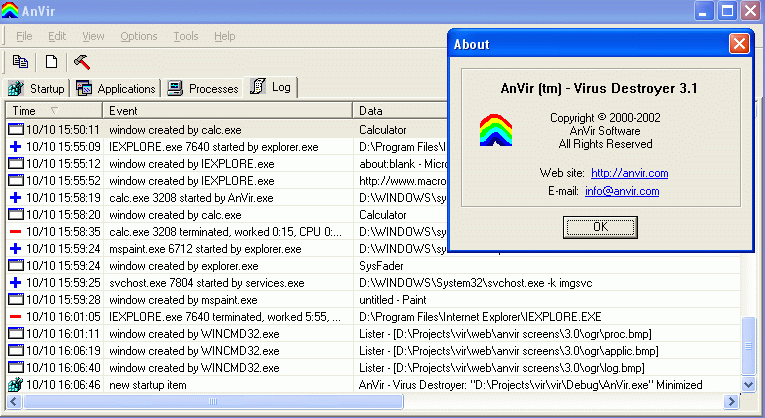Click data cell ending with 'log.bmp]'

(x=502, y=368)
